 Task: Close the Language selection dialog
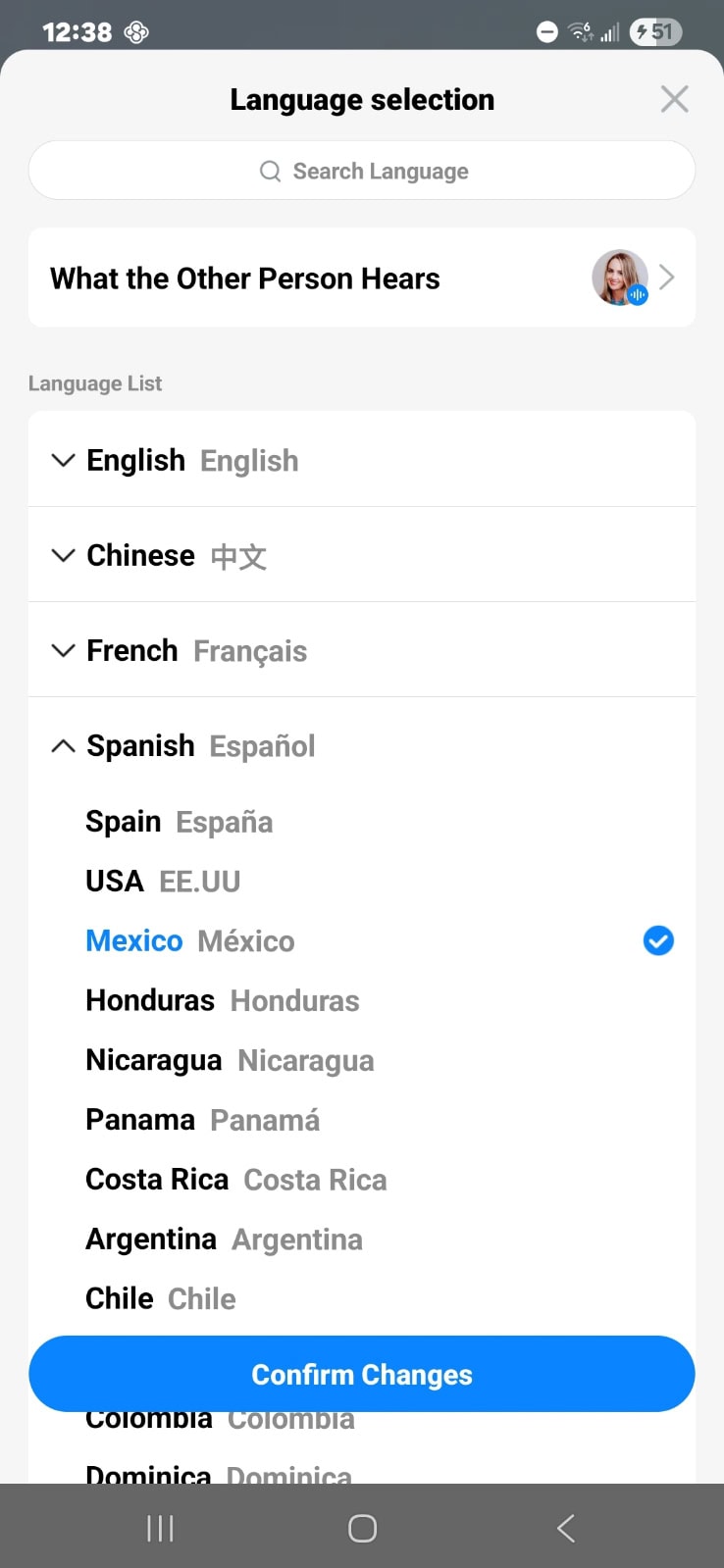click(x=674, y=99)
